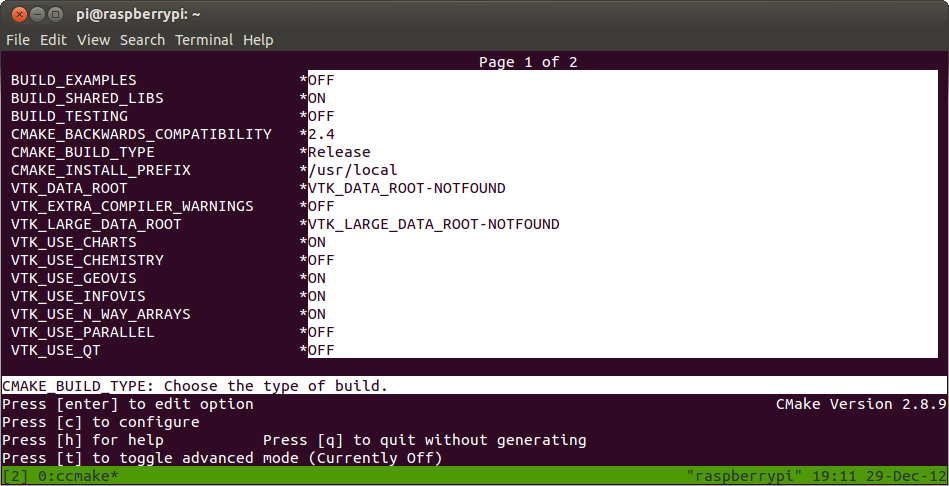Click the ON value of VTK_USE_GEOVIS
Viewport: 949px width, 486px height.
tap(317, 278)
